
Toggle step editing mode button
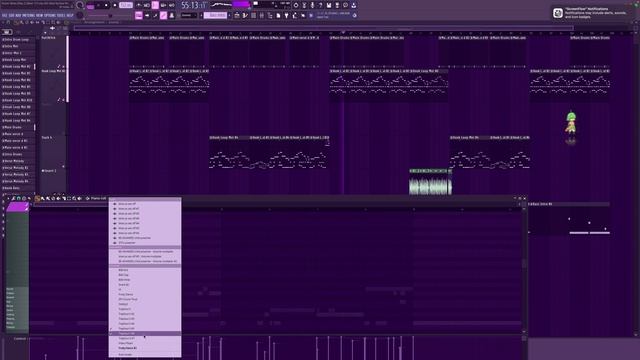[155, 16]
